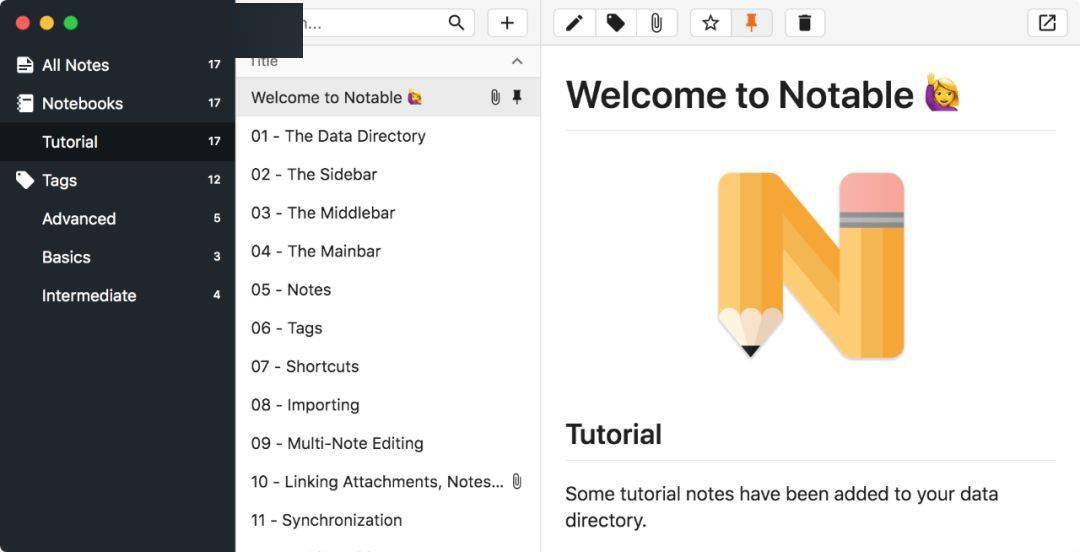Open note 11 - Synchronization
Image resolution: width=1080 pixels, height=552 pixels.
click(x=388, y=520)
